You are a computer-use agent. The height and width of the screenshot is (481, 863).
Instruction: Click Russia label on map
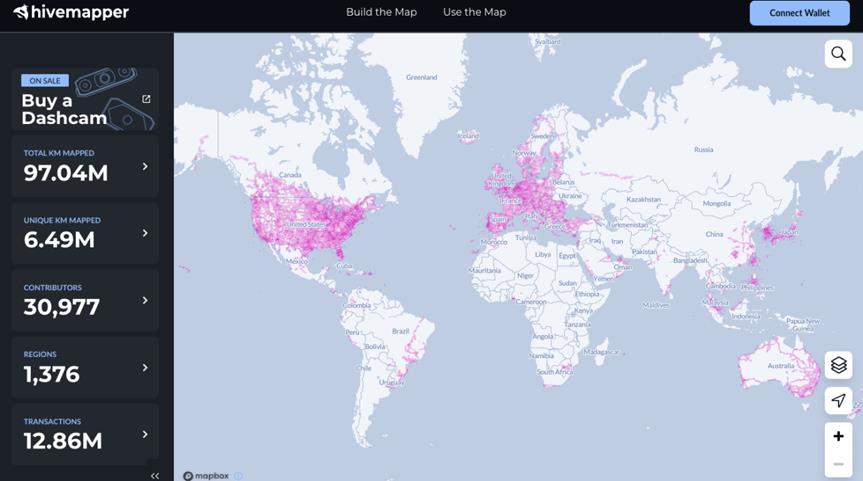tap(703, 149)
